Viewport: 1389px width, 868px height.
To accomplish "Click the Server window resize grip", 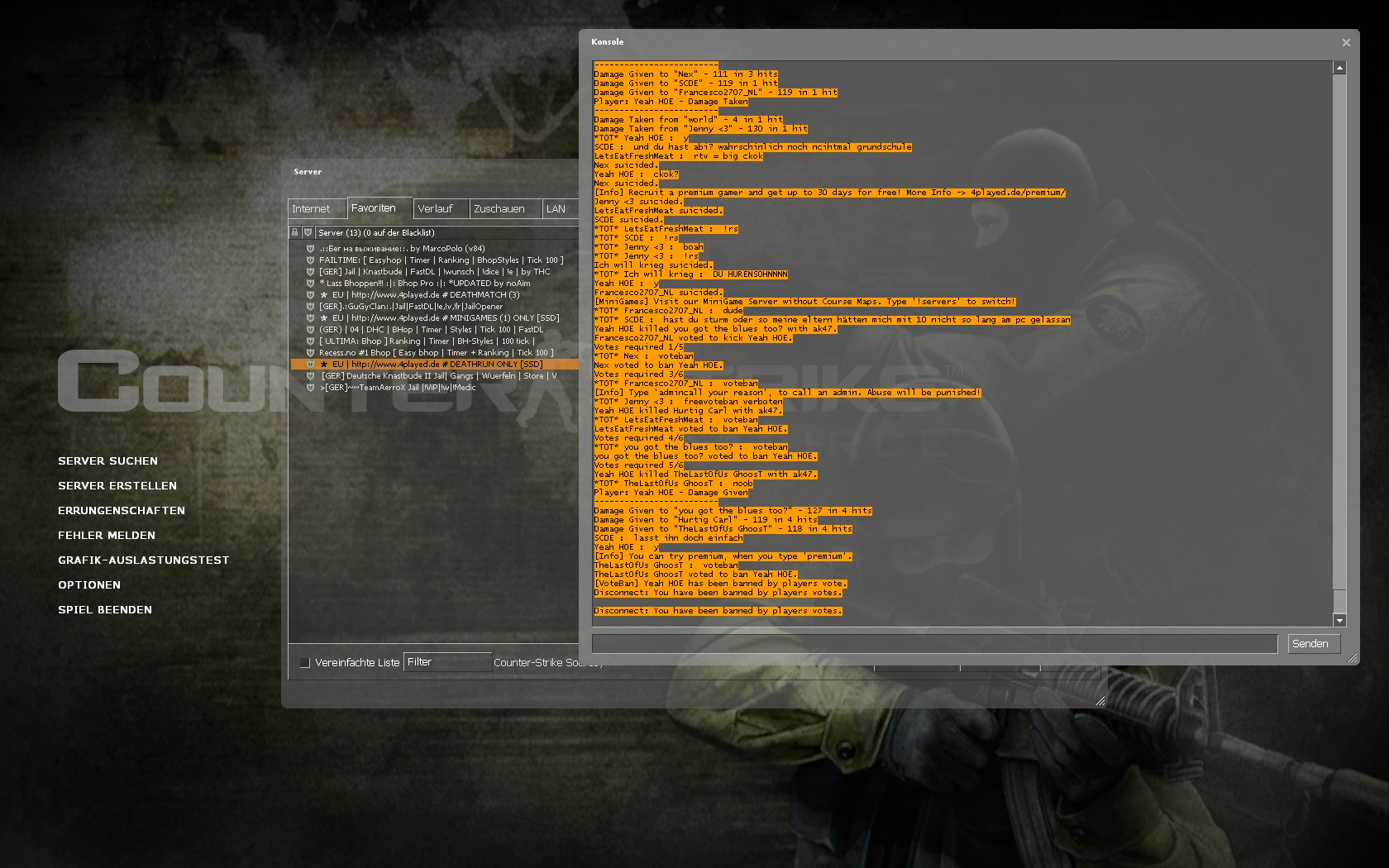I will (1100, 700).
